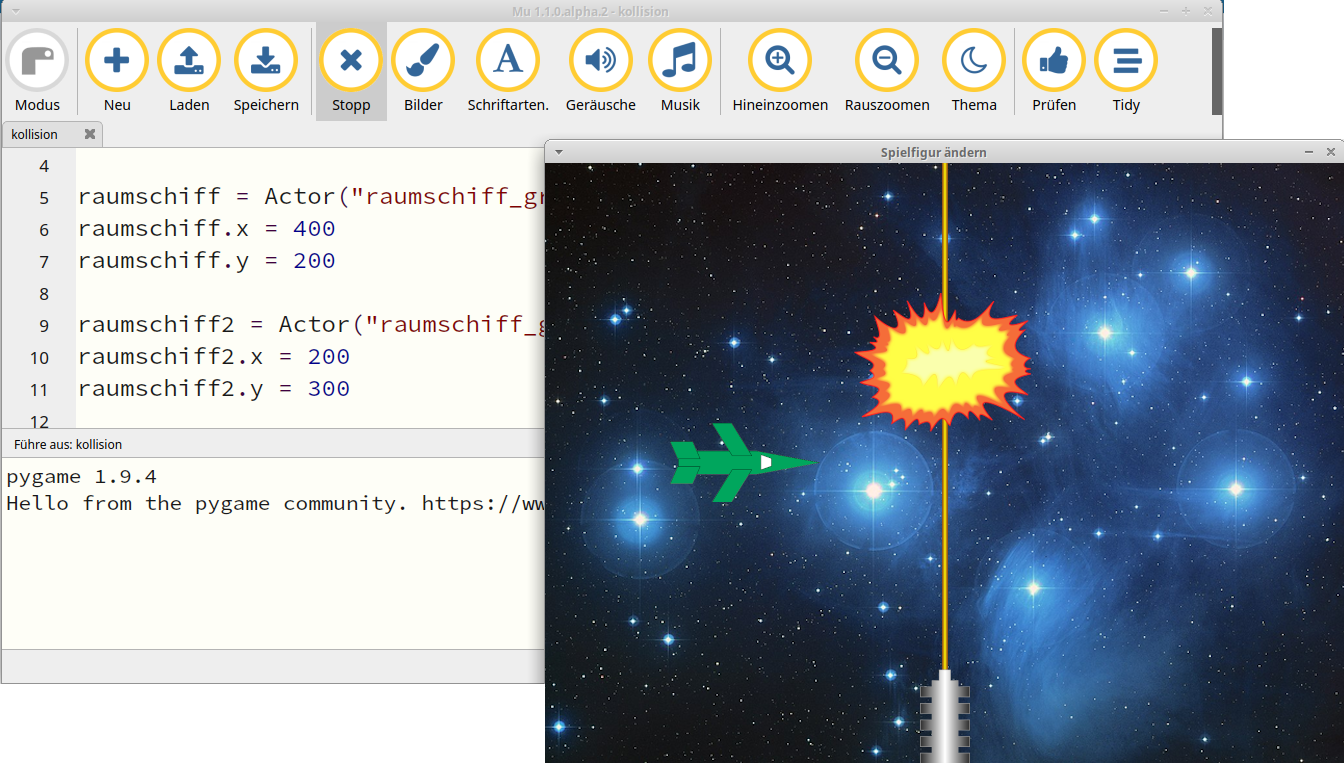The image size is (1344, 763).
Task: Close the kollision tab
Action: pos(90,134)
